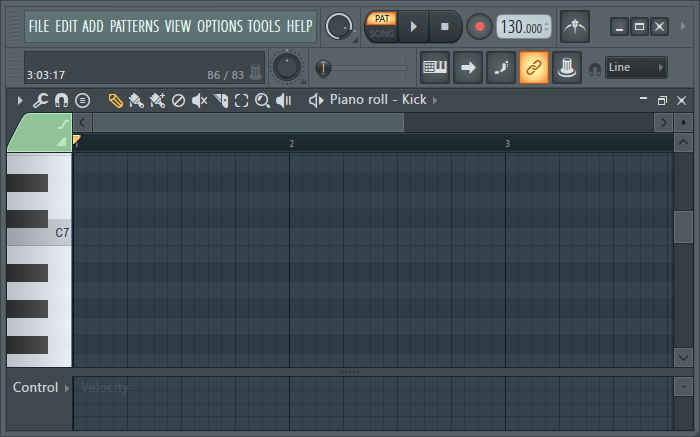Viewport: 700px width, 437px height.
Task: Select the Mute tool
Action: click(x=199, y=100)
